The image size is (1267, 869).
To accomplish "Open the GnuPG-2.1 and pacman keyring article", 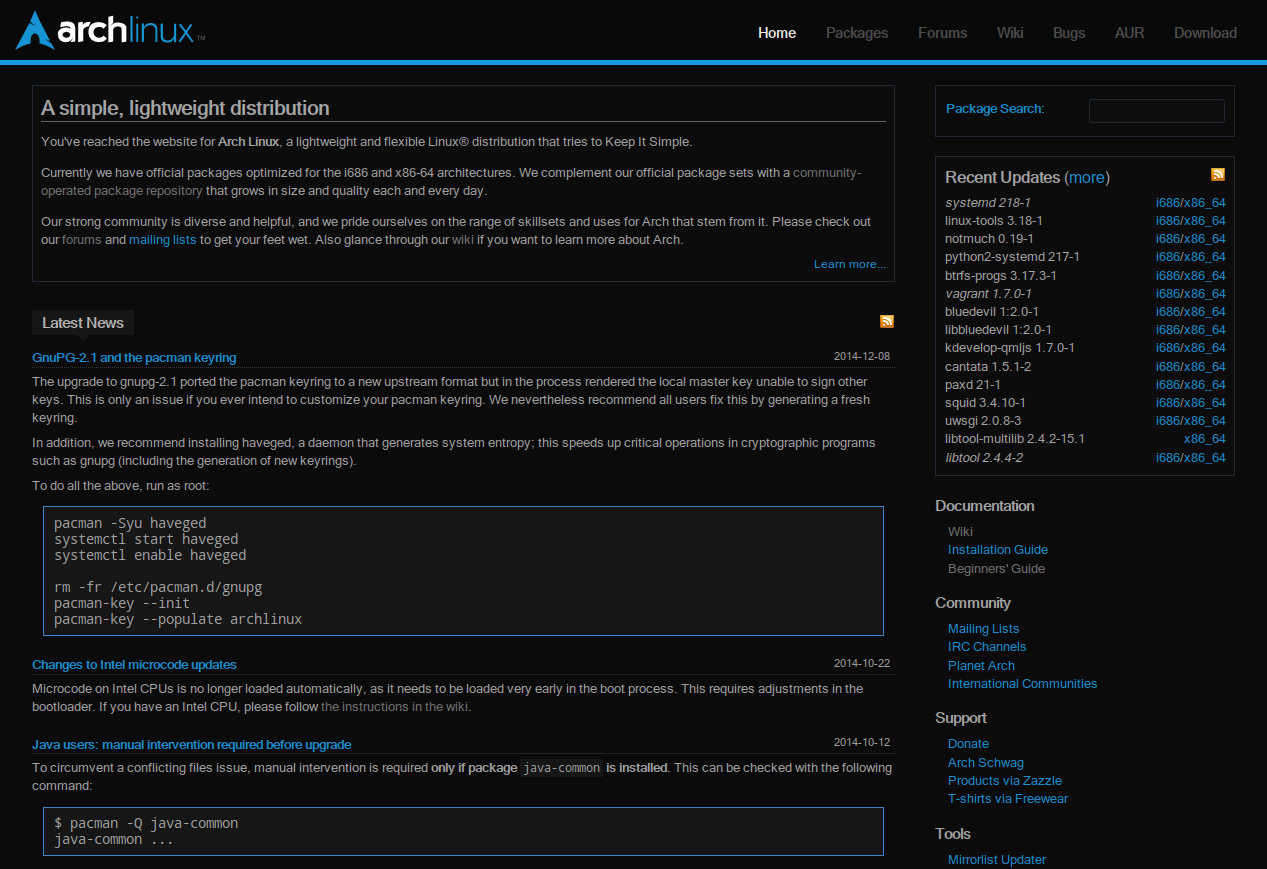I will coord(133,357).
